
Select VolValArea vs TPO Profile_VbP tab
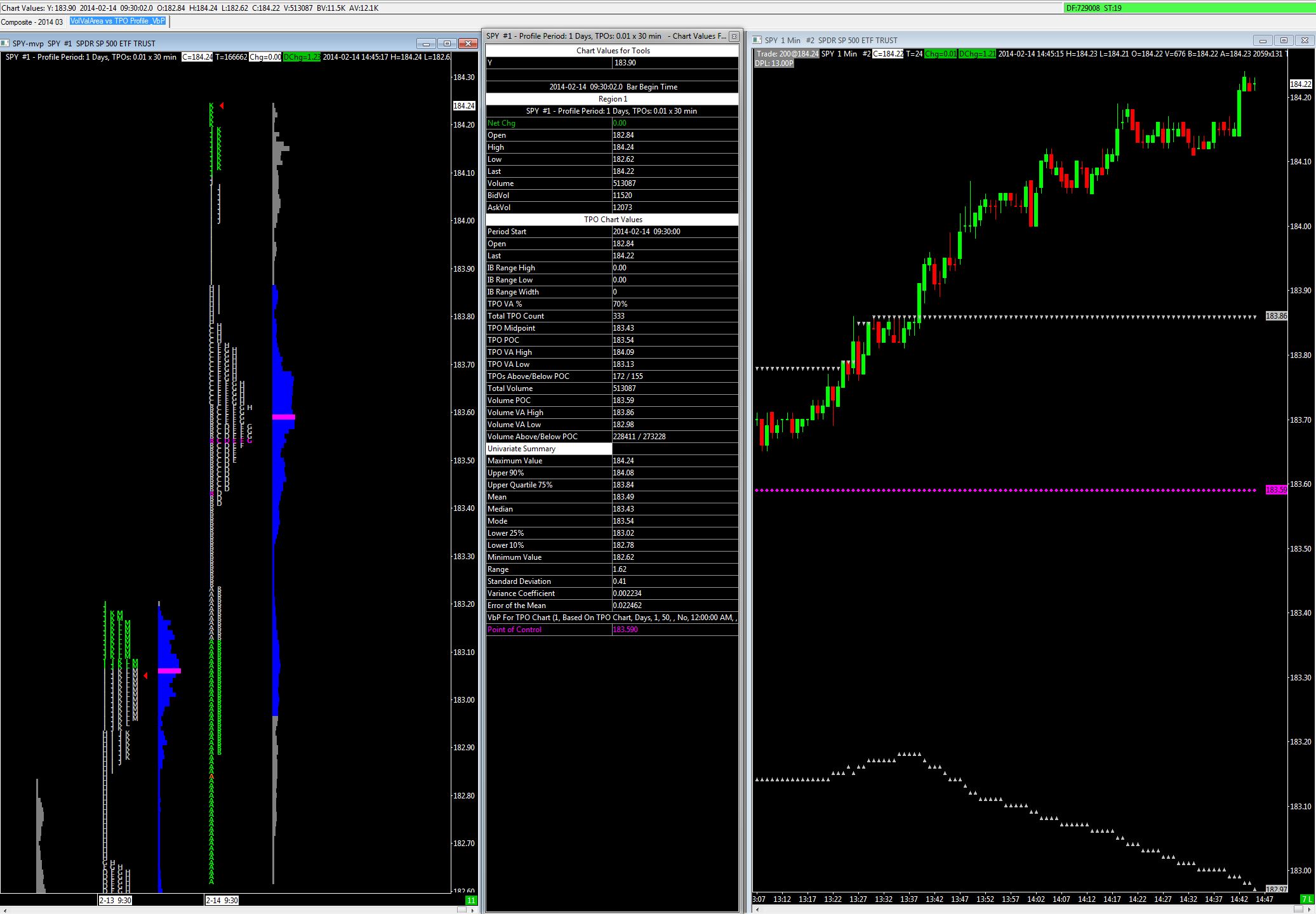pos(118,21)
